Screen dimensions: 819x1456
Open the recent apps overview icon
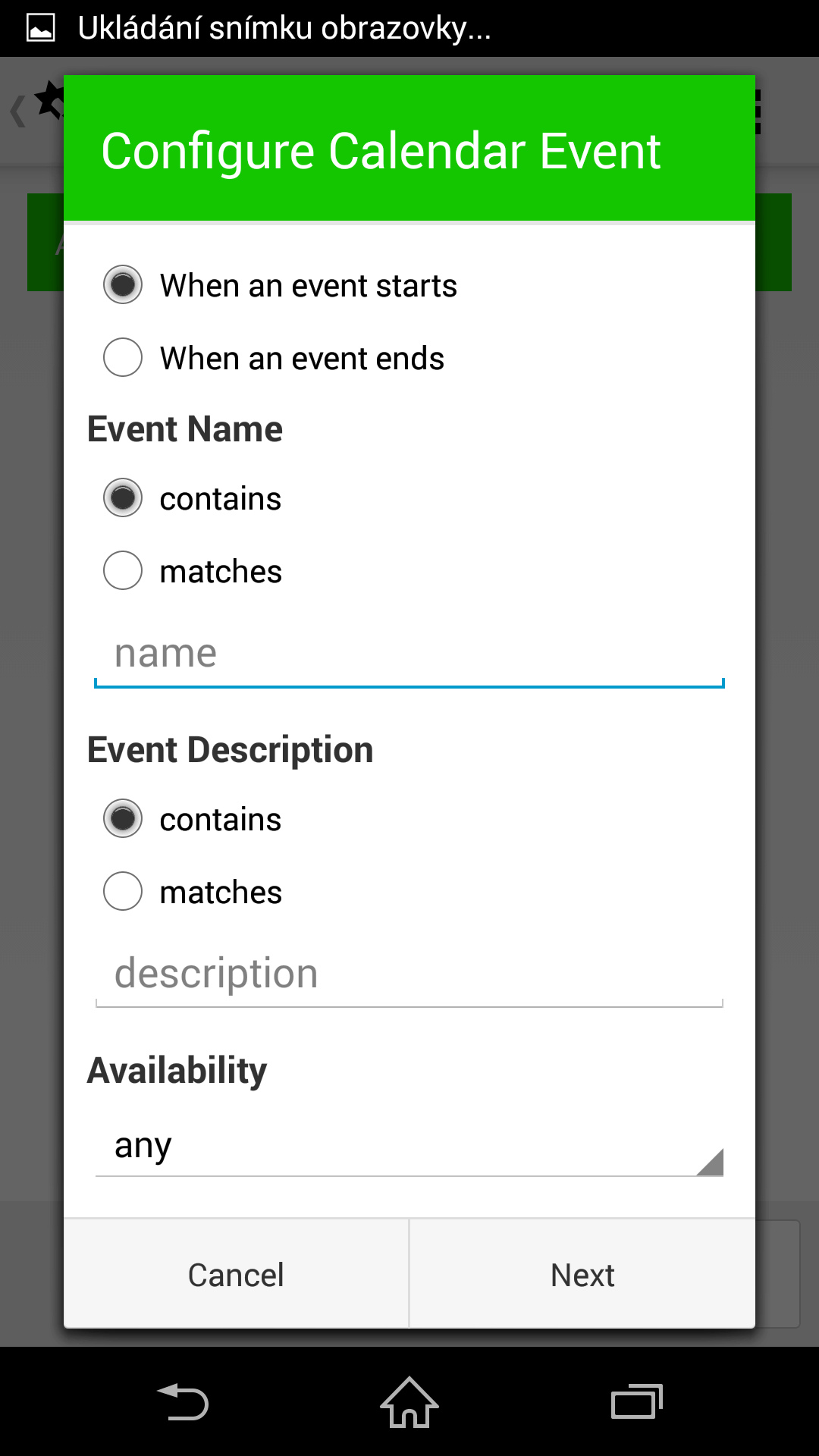click(637, 1401)
